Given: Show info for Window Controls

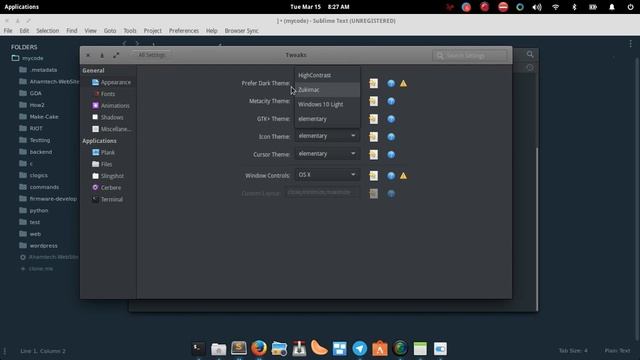Looking at the screenshot, I should pos(391,176).
